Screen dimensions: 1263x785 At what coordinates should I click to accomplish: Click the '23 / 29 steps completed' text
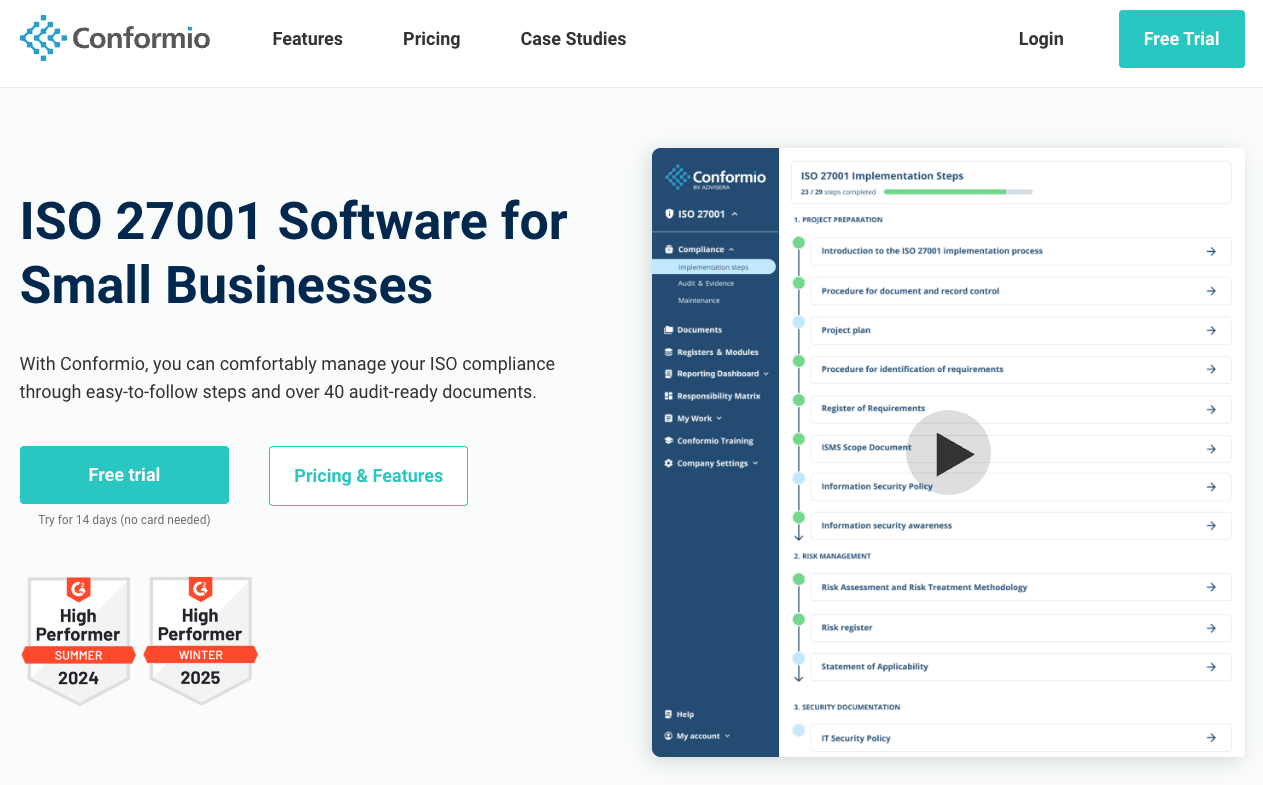[x=838, y=191]
